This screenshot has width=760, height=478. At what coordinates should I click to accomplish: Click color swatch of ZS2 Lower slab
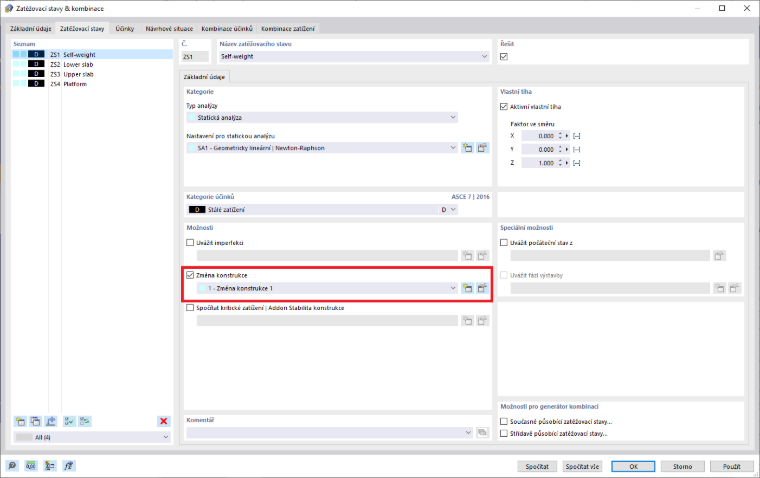point(36,64)
